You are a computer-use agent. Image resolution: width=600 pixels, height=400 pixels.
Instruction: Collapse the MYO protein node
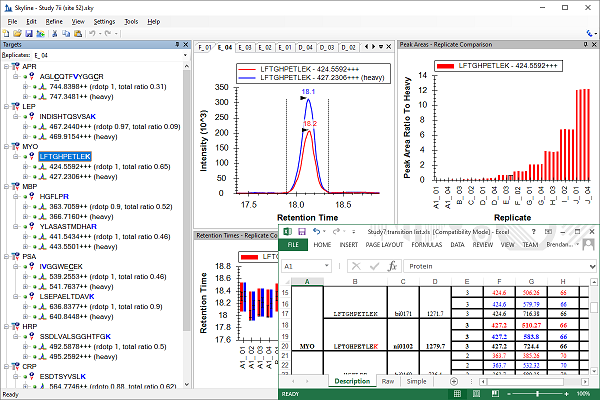(6, 147)
